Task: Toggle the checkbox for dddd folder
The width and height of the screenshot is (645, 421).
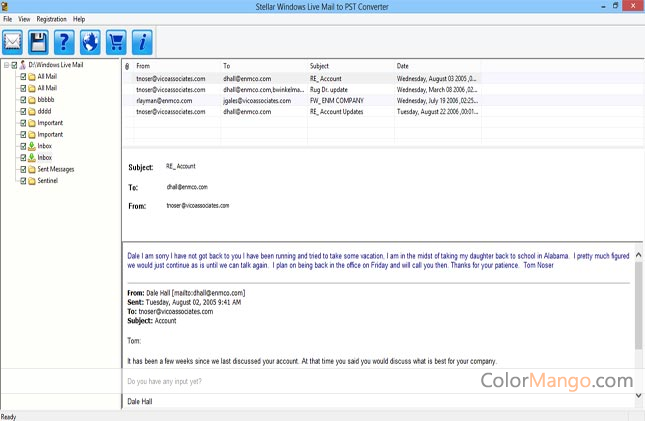Action: [23, 111]
